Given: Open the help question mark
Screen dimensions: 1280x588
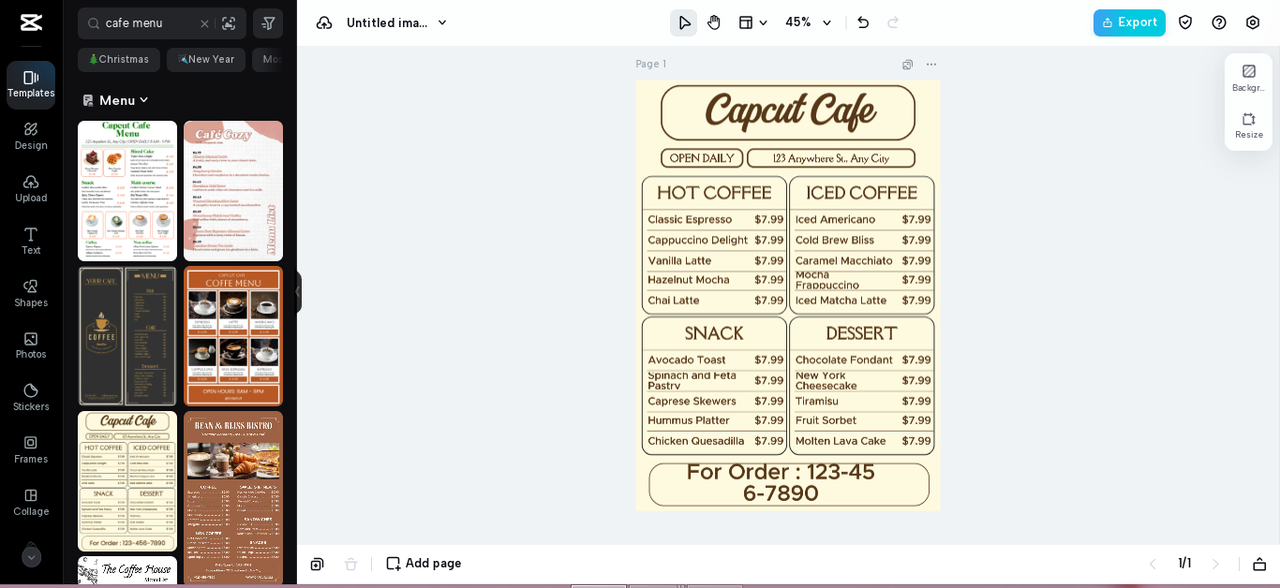Looking at the screenshot, I should tap(1218, 23).
